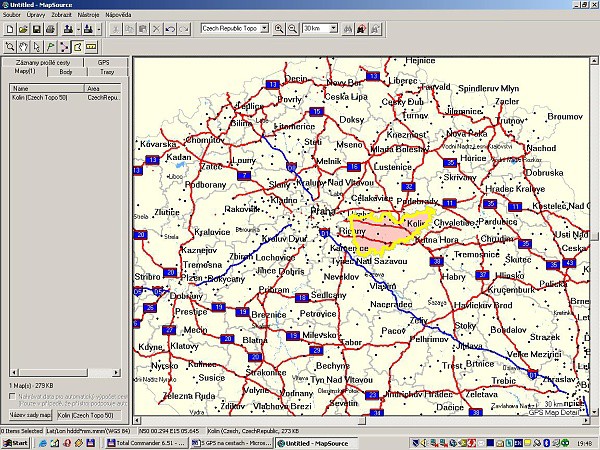This screenshot has height=450, width=600.
Task: Click Receive from Device icon
Action: coord(88,29)
